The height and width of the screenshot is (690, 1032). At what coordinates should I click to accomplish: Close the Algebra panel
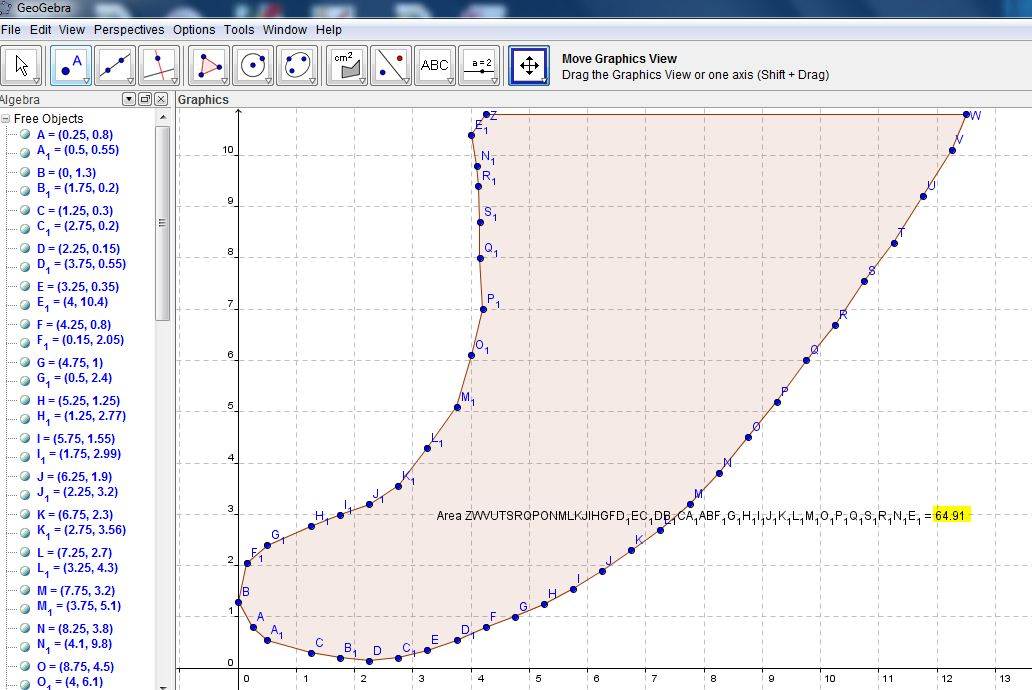[161, 99]
